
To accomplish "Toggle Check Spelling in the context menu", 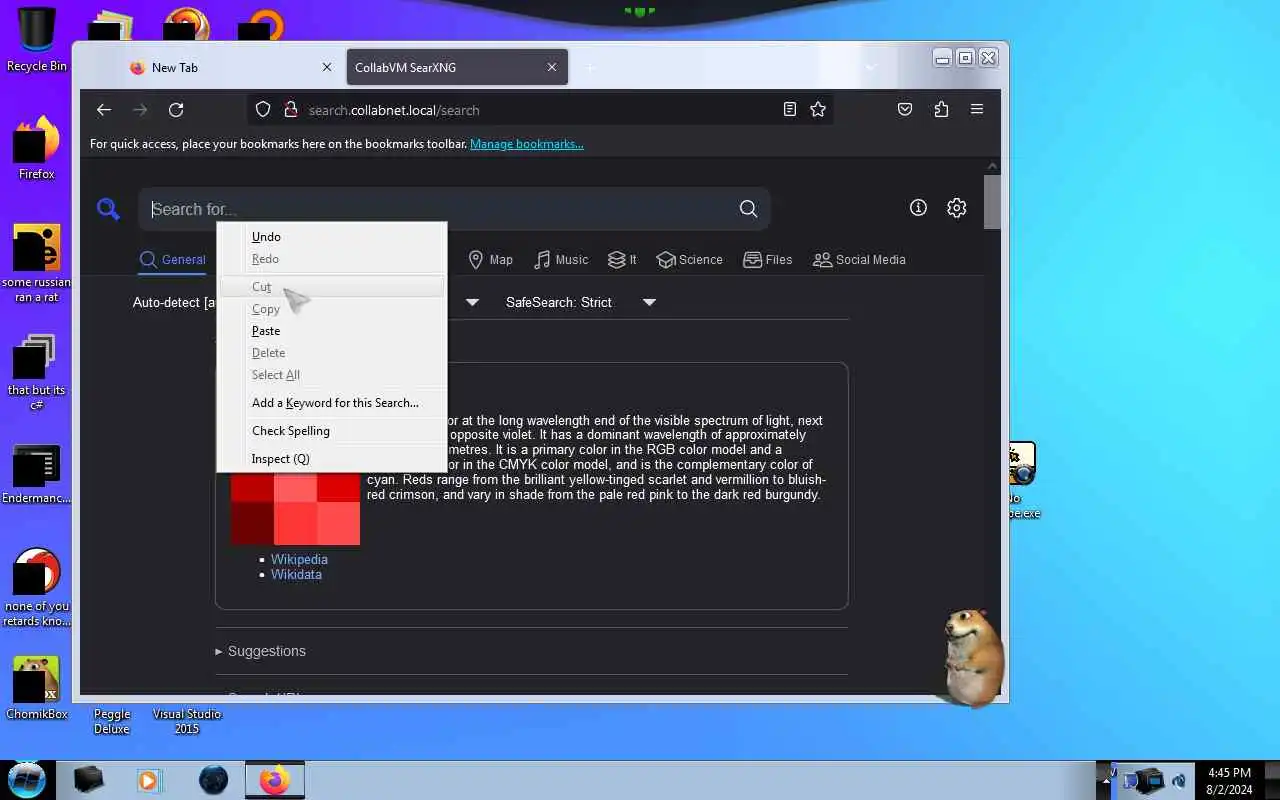I will pyautogui.click(x=331, y=431).
